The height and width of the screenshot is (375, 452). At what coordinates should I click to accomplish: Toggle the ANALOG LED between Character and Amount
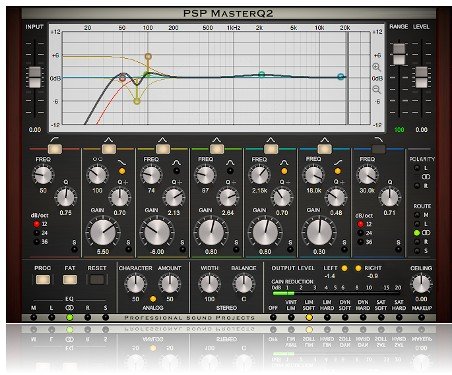click(153, 299)
